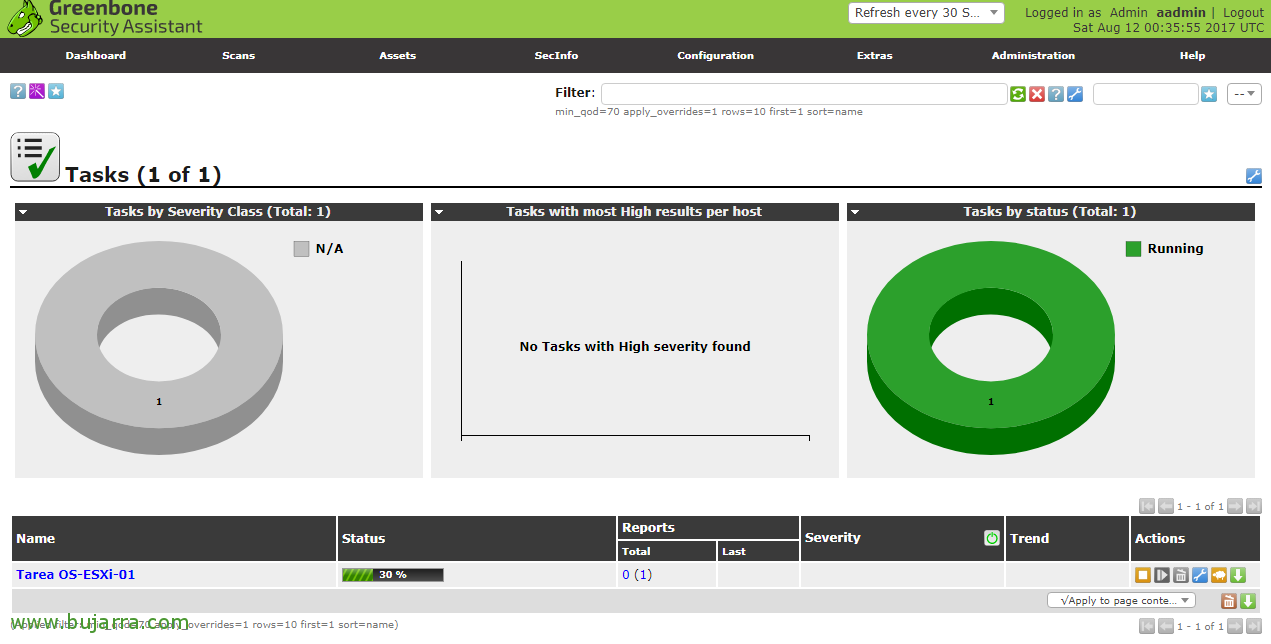Stop the running Tarea OS-ESXi-01 task
The width and height of the screenshot is (1271, 644).
click(x=1142, y=575)
